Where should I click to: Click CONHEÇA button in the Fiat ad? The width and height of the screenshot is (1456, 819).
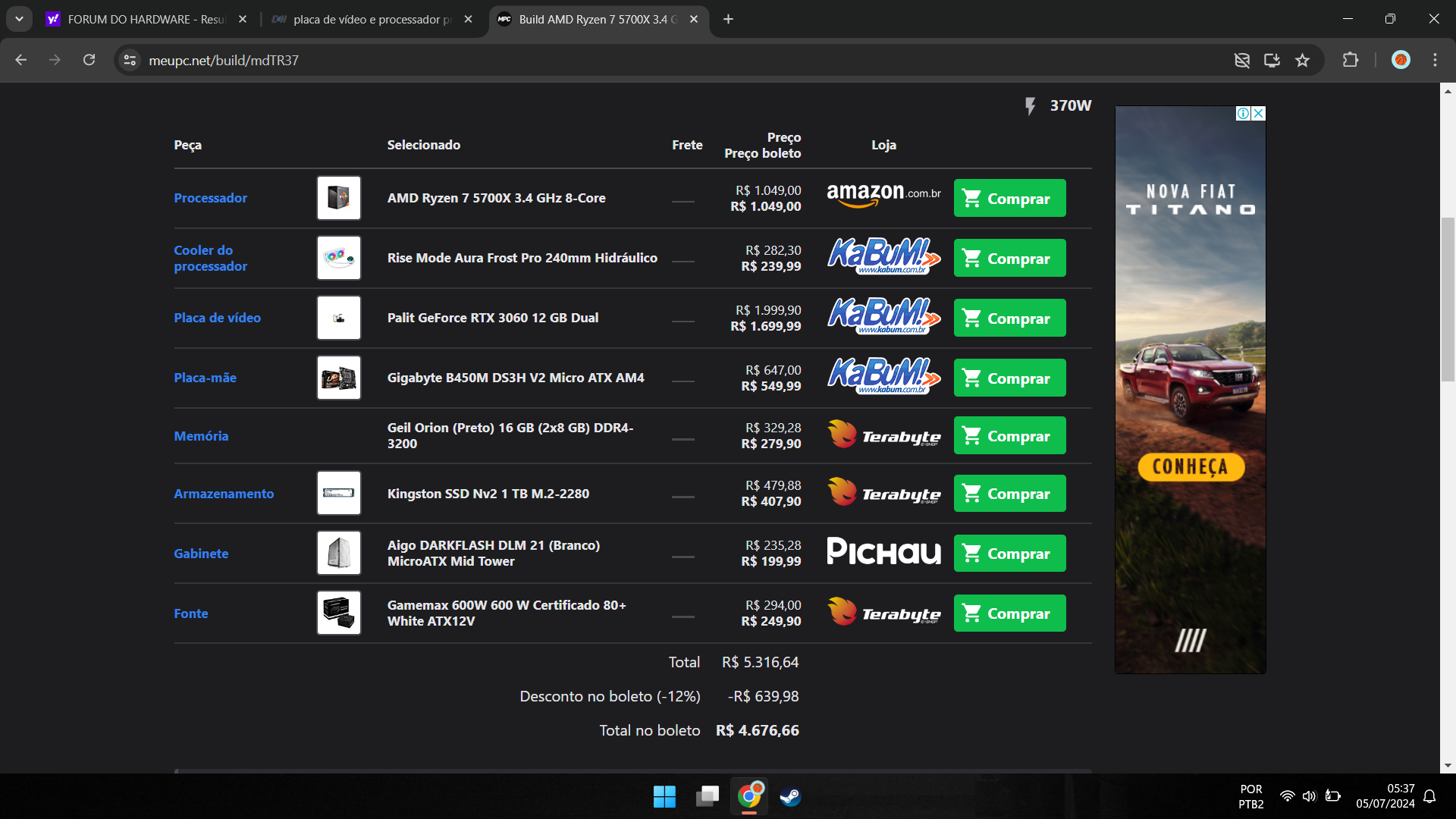coord(1191,466)
